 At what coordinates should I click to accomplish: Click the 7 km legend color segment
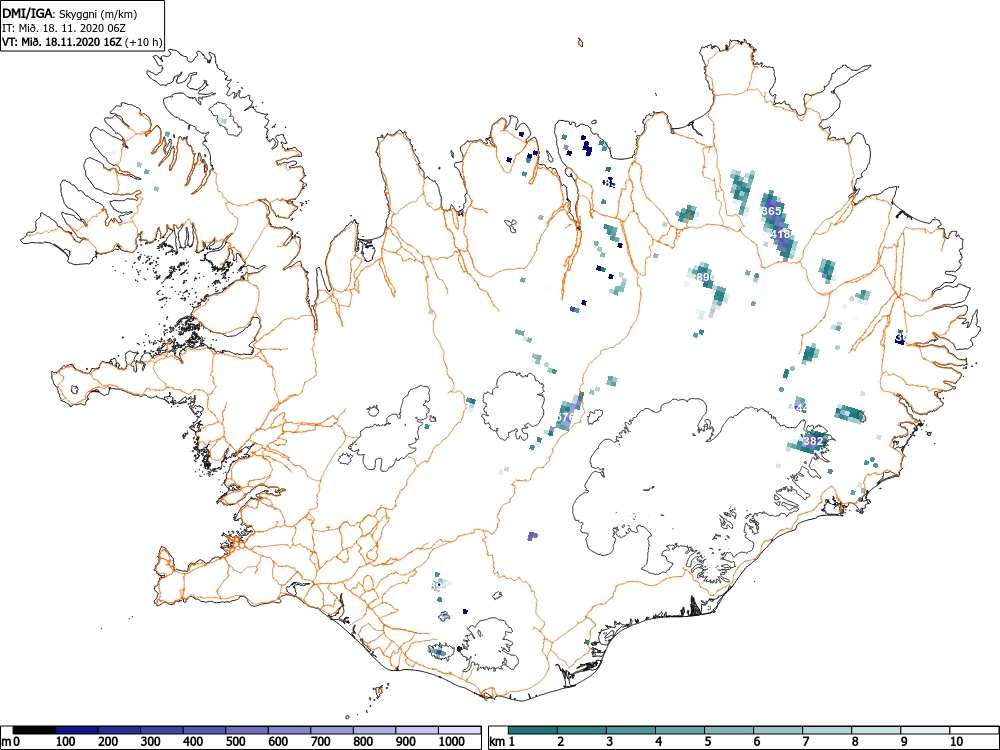click(827, 730)
